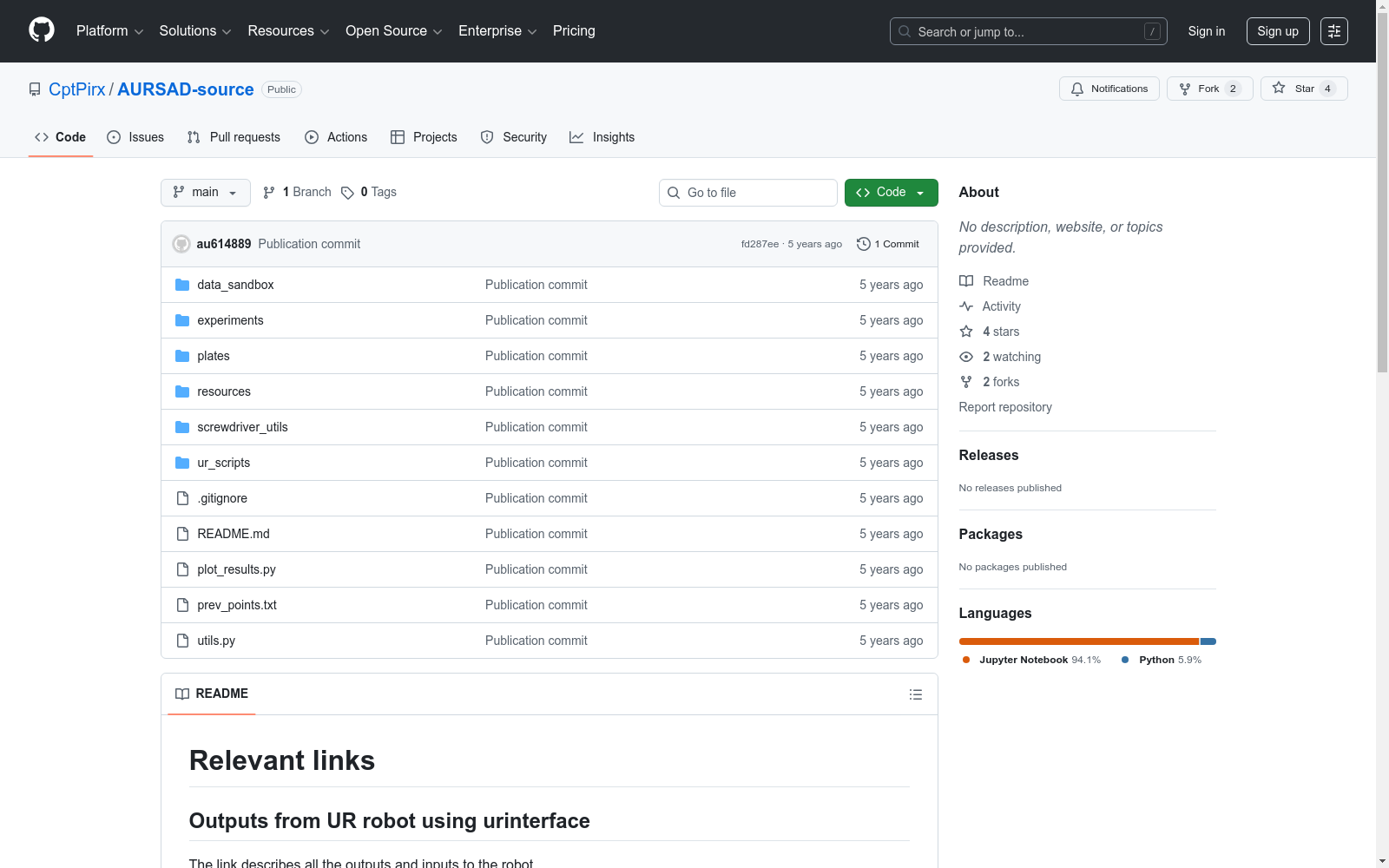Select the Python 5.9% language link
The width and height of the screenshot is (1389, 868).
[x=1162, y=660]
